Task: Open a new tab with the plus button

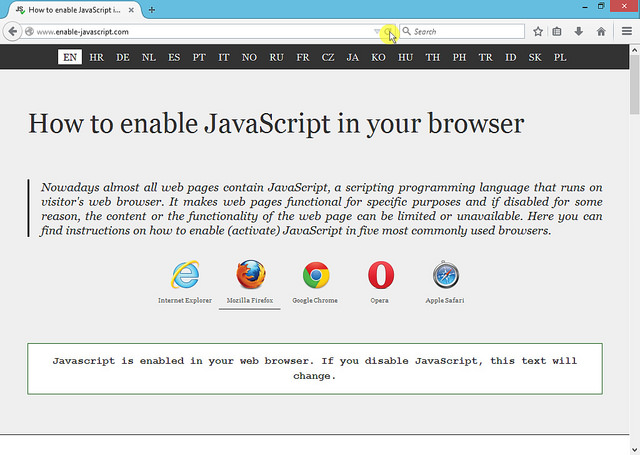Action: click(x=152, y=9)
